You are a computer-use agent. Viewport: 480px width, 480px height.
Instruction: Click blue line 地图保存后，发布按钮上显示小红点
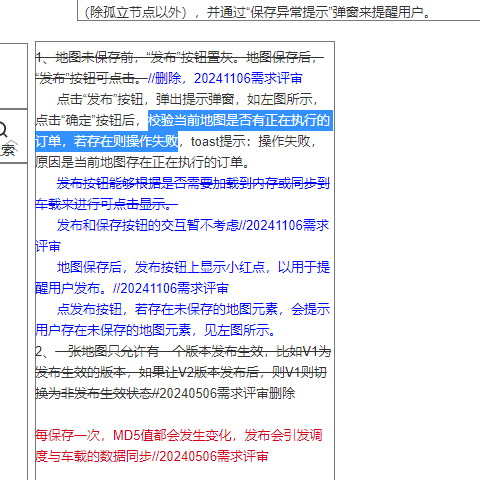pos(193,267)
